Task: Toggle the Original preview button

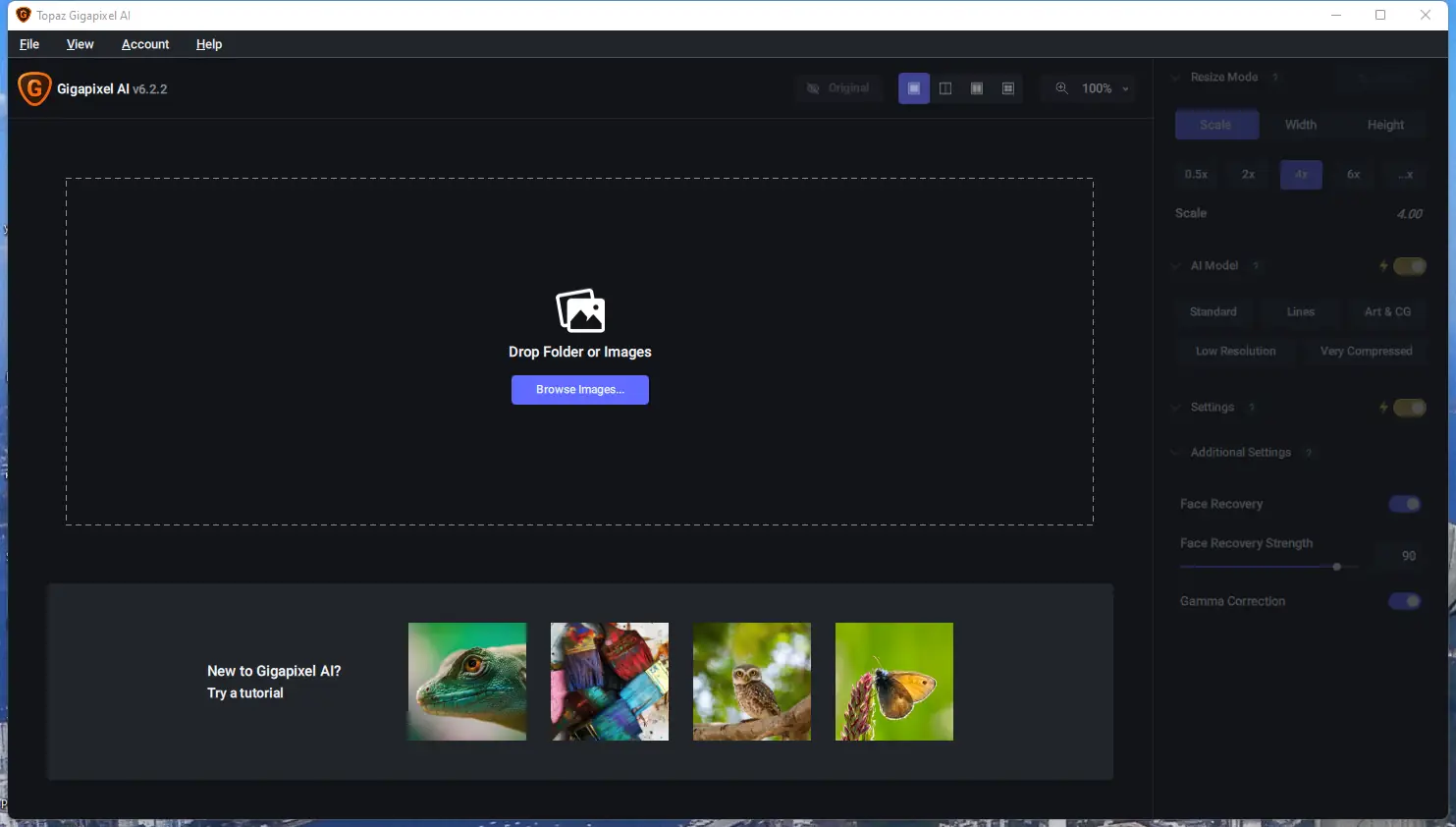Action: (838, 88)
